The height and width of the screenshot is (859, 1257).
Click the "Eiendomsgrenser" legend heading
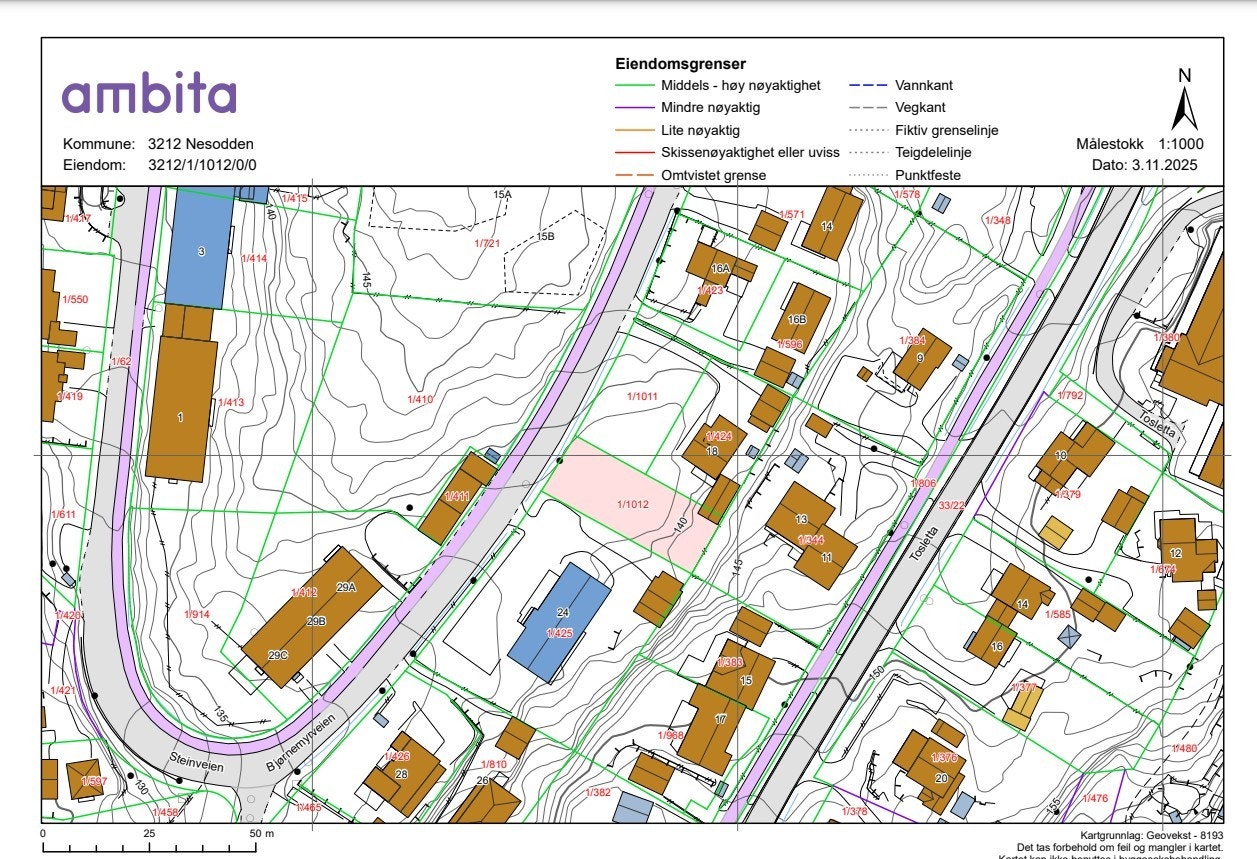(681, 64)
